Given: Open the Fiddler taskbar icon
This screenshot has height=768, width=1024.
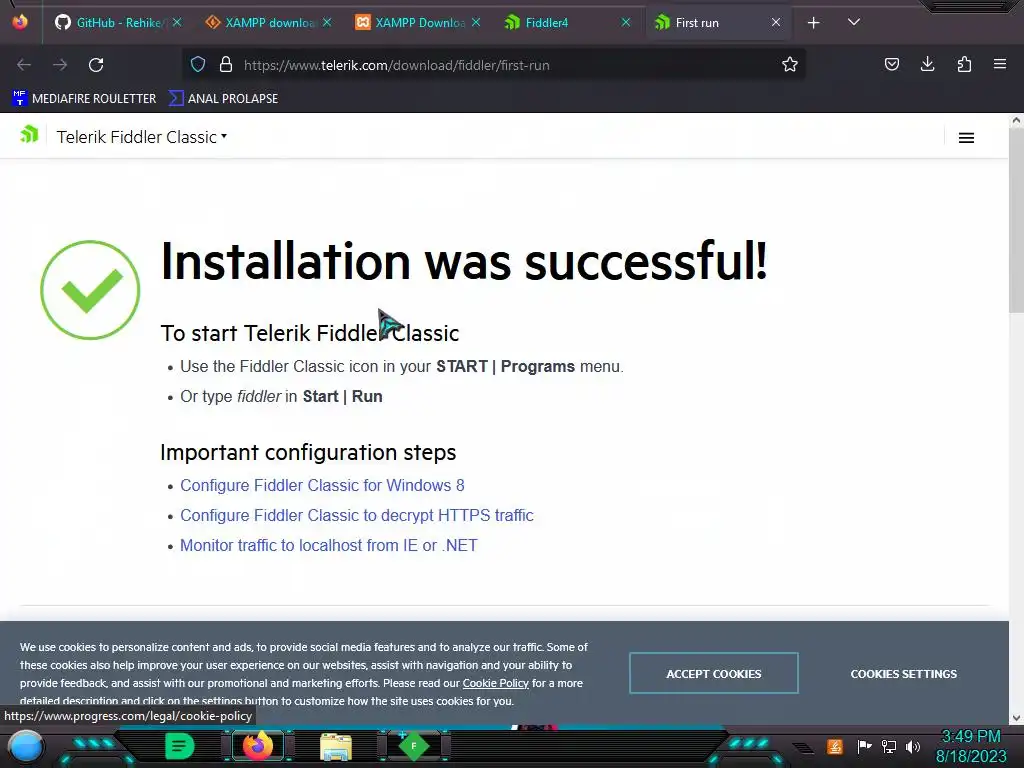Looking at the screenshot, I should [x=413, y=746].
